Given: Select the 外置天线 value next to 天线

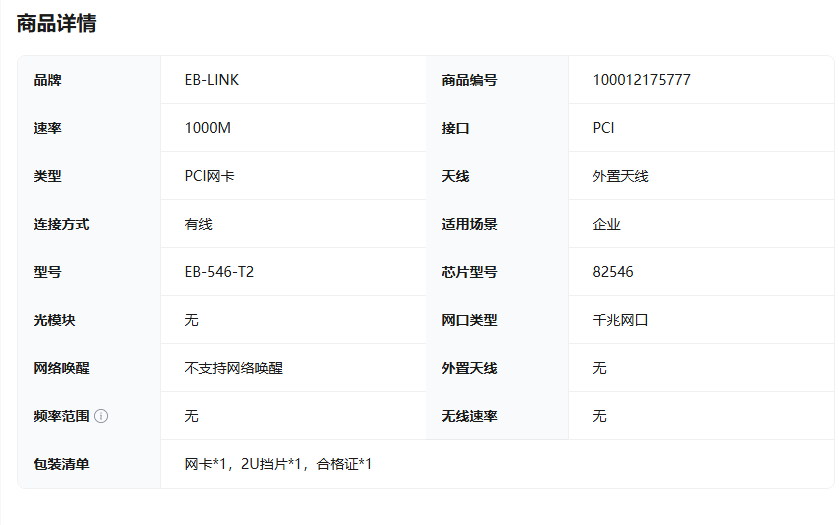Looking at the screenshot, I should [620, 176].
